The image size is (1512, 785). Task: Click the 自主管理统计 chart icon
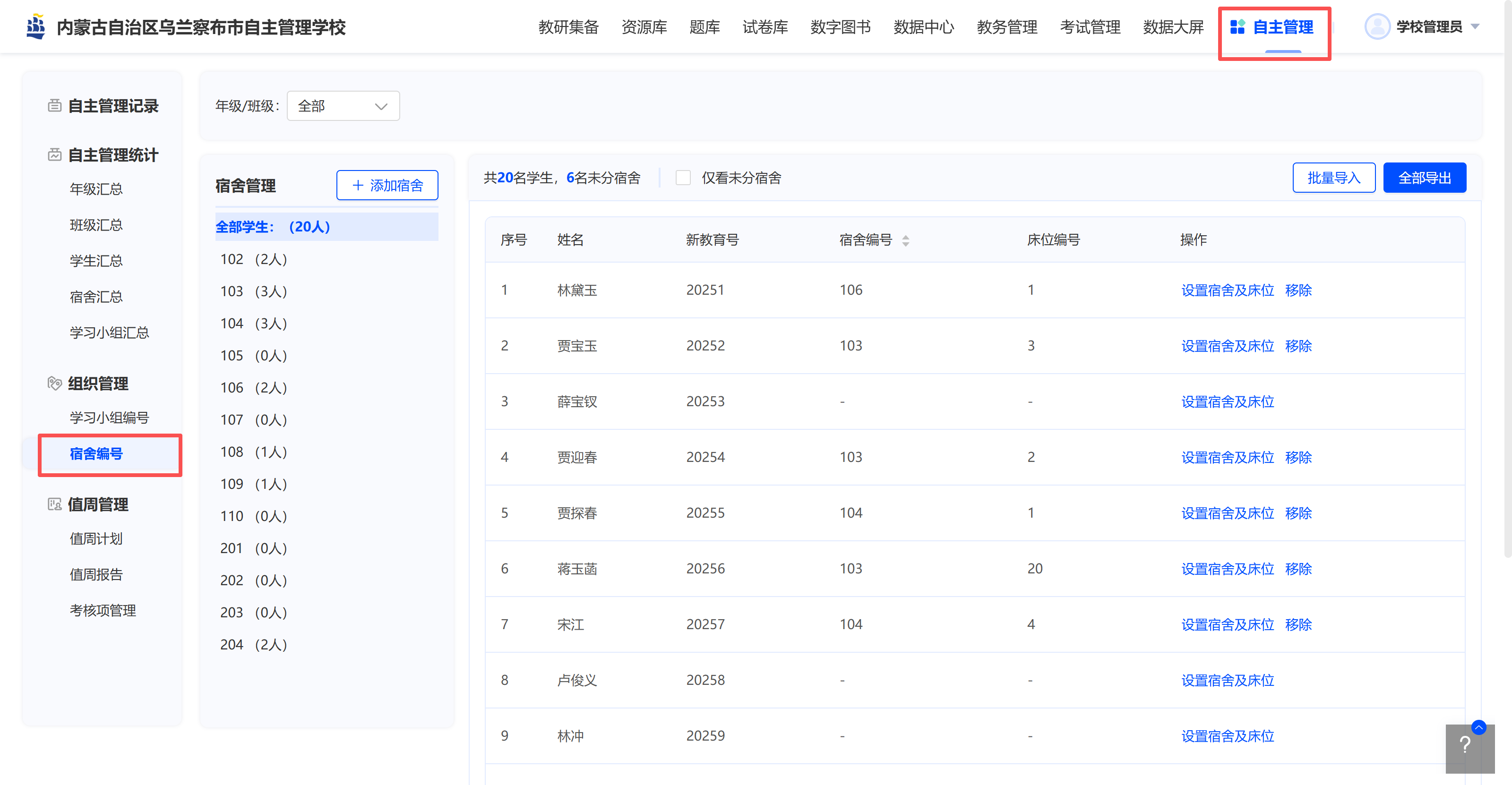point(55,155)
